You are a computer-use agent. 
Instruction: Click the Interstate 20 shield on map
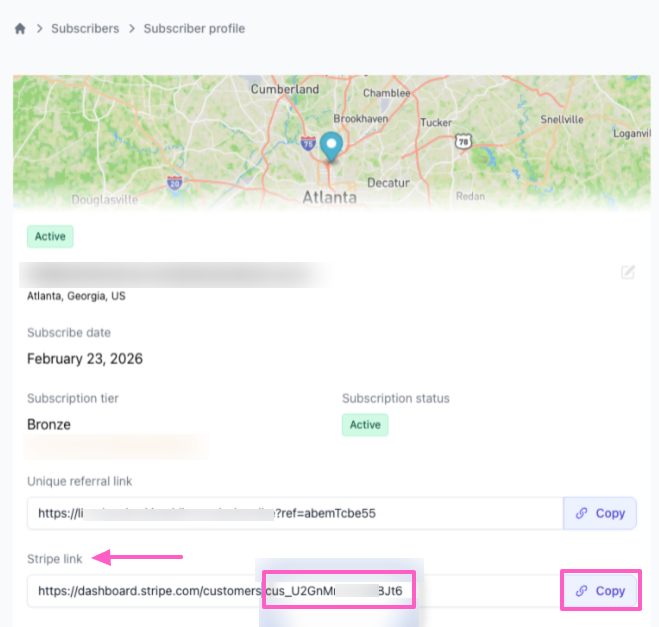tap(175, 183)
